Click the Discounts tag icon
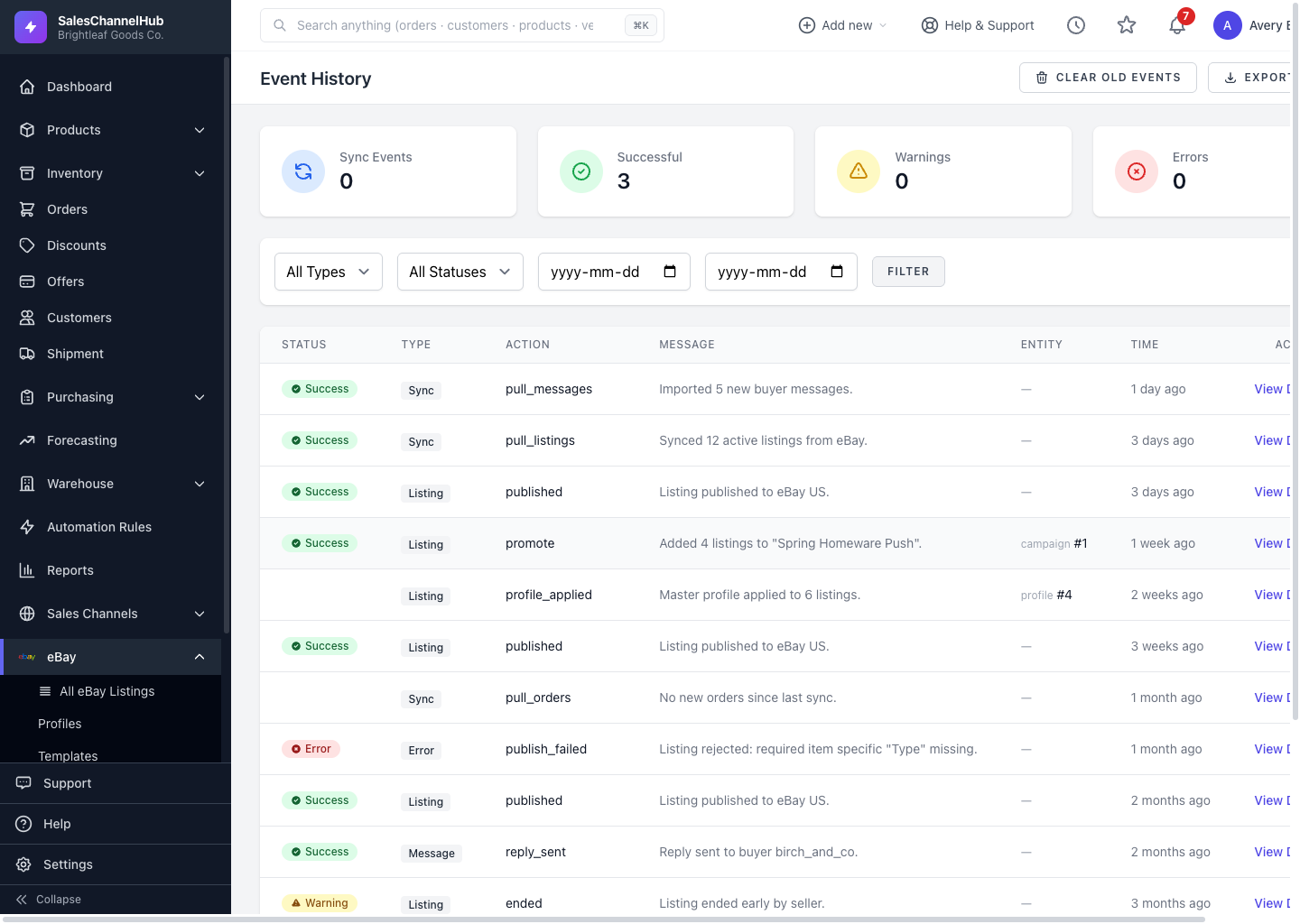The height and width of the screenshot is (924, 1300). [x=27, y=245]
